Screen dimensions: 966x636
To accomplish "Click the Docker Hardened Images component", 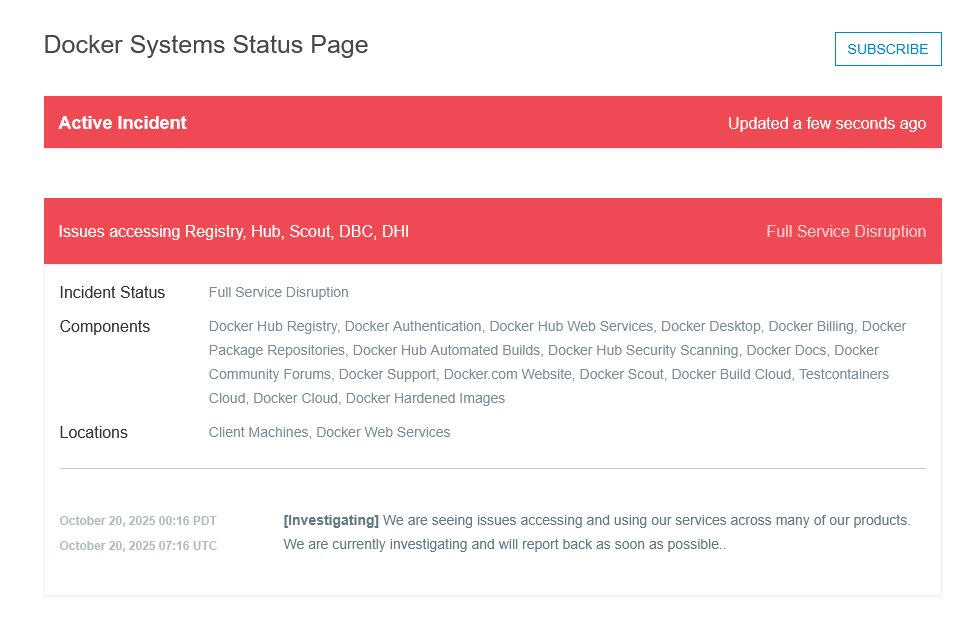I will pos(427,398).
